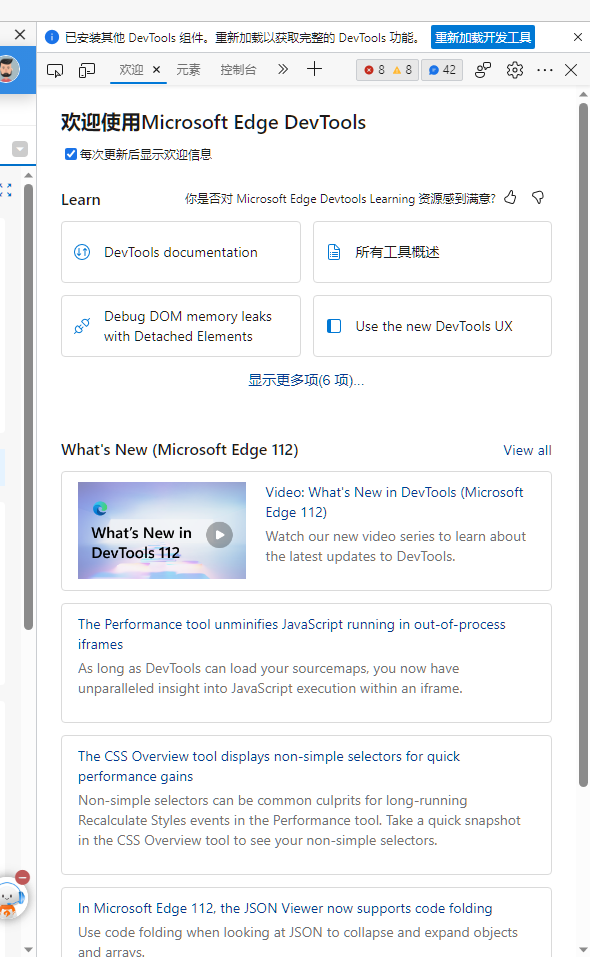Screen dimensions: 590x957
Task: Click the red errors count badge
Action: pyautogui.click(x=374, y=70)
